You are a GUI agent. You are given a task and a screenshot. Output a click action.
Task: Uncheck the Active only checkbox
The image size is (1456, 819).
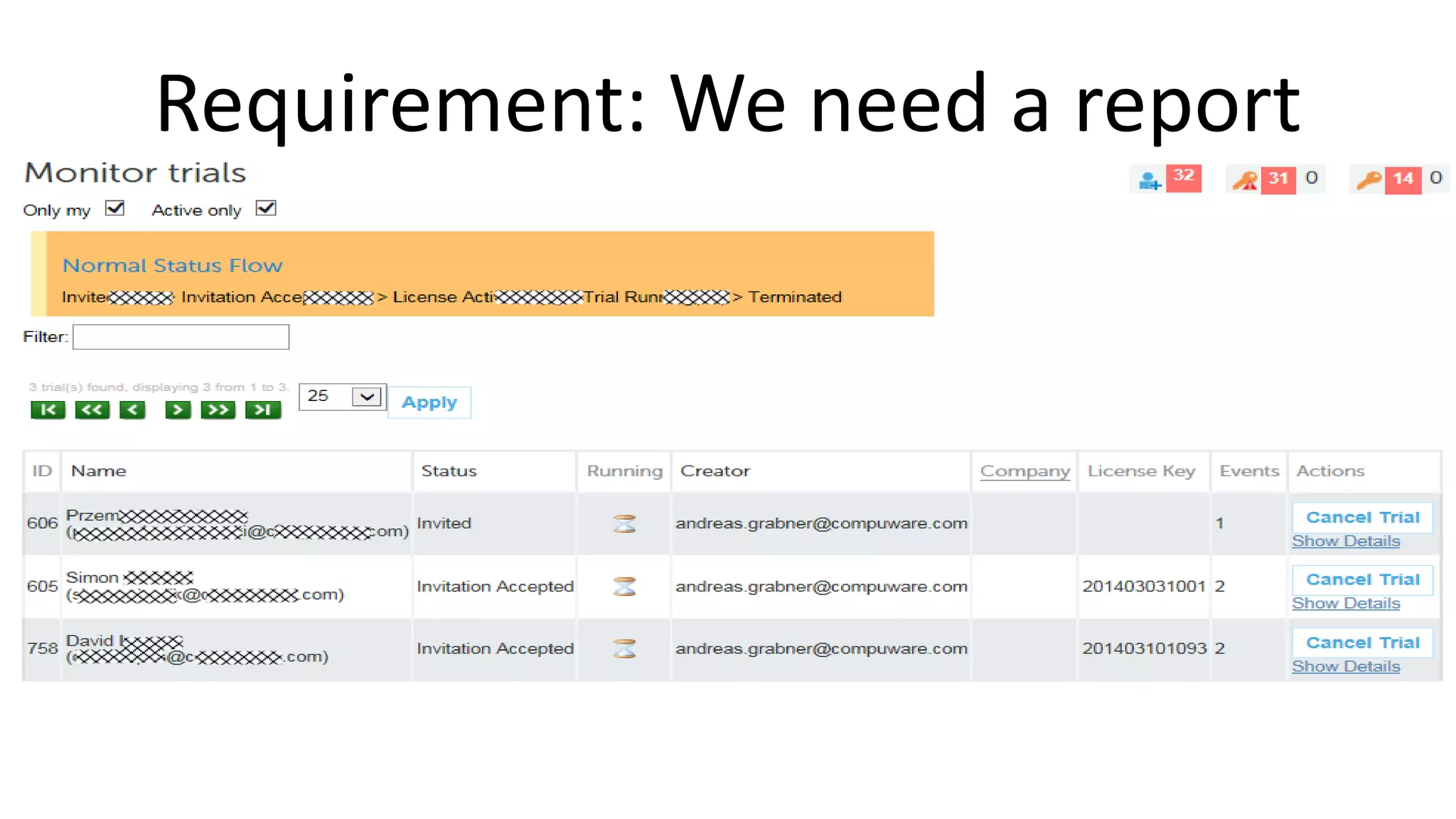click(266, 208)
